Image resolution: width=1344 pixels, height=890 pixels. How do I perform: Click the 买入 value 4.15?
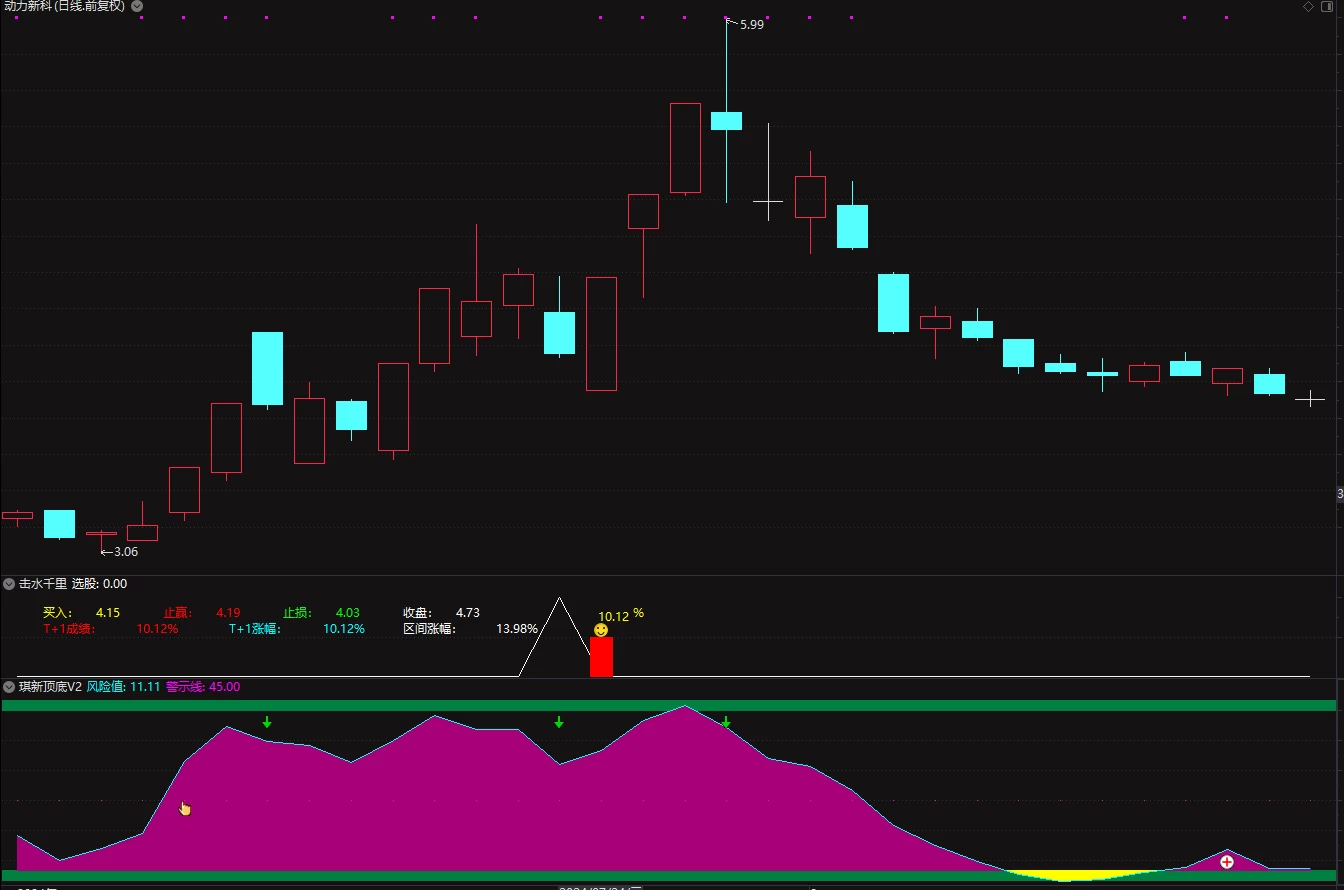tap(108, 612)
